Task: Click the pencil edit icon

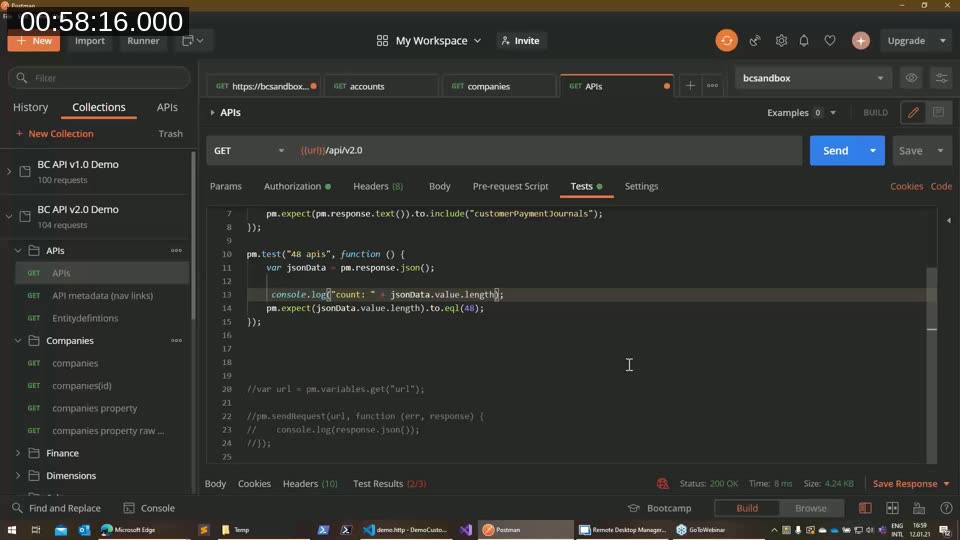Action: pos(913,113)
